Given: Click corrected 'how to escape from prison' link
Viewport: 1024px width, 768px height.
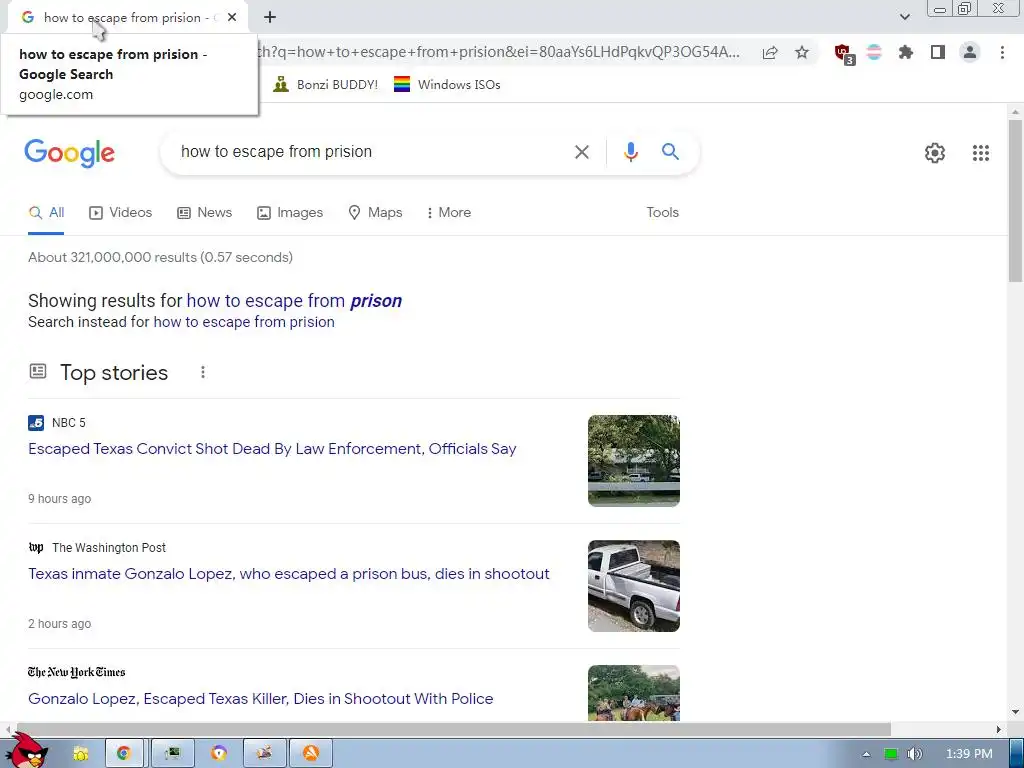Looking at the screenshot, I should (294, 301).
